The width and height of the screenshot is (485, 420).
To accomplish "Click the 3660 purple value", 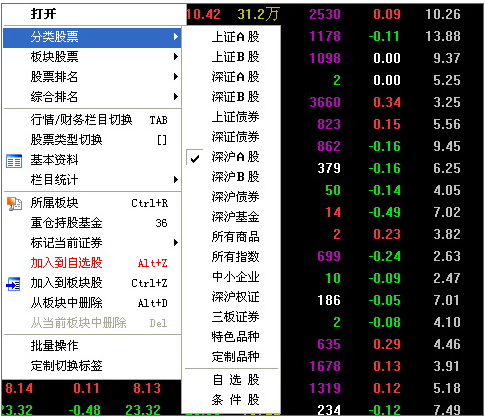I will click(x=325, y=102).
